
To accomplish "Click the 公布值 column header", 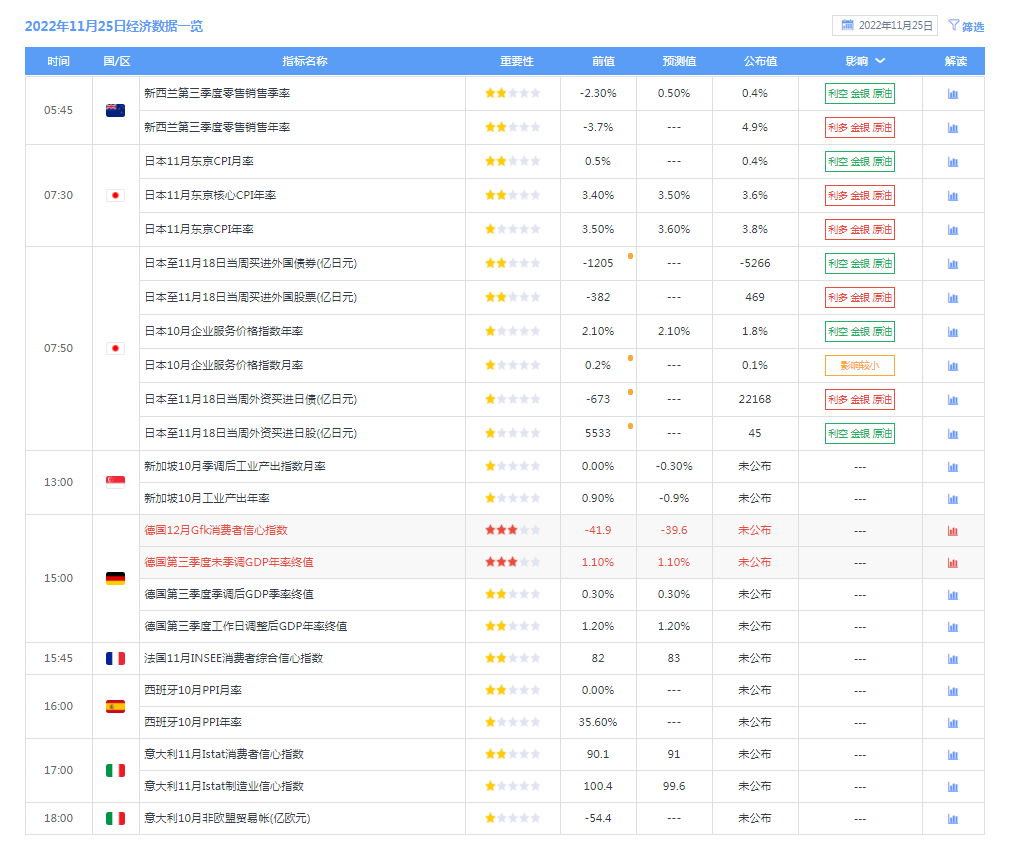I will pos(760,61).
